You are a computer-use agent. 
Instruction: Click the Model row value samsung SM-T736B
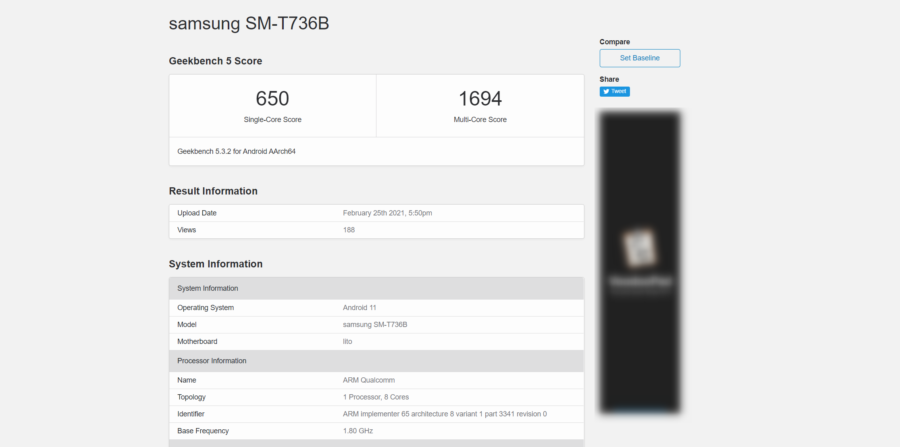coord(375,324)
